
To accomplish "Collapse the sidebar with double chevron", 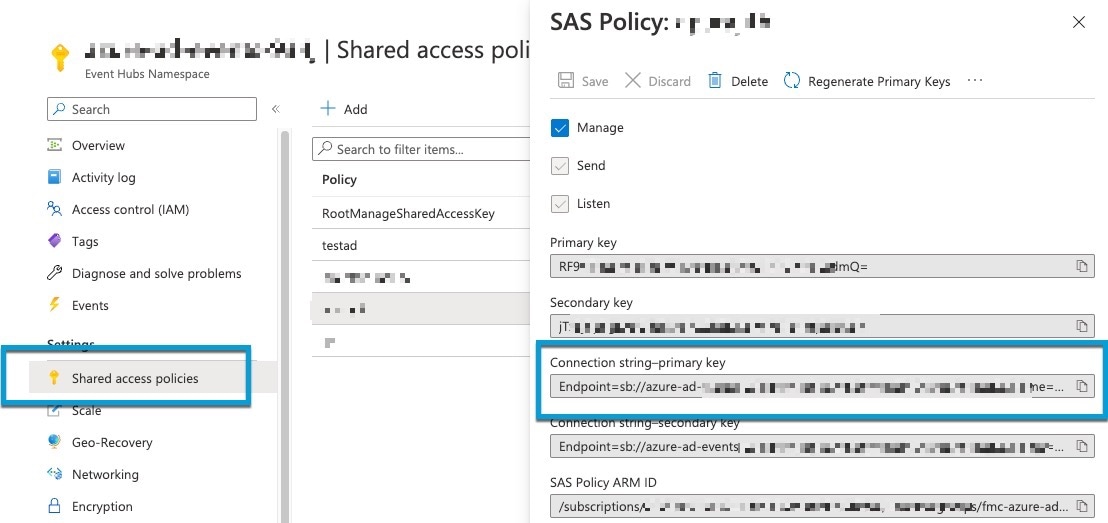I will [276, 109].
